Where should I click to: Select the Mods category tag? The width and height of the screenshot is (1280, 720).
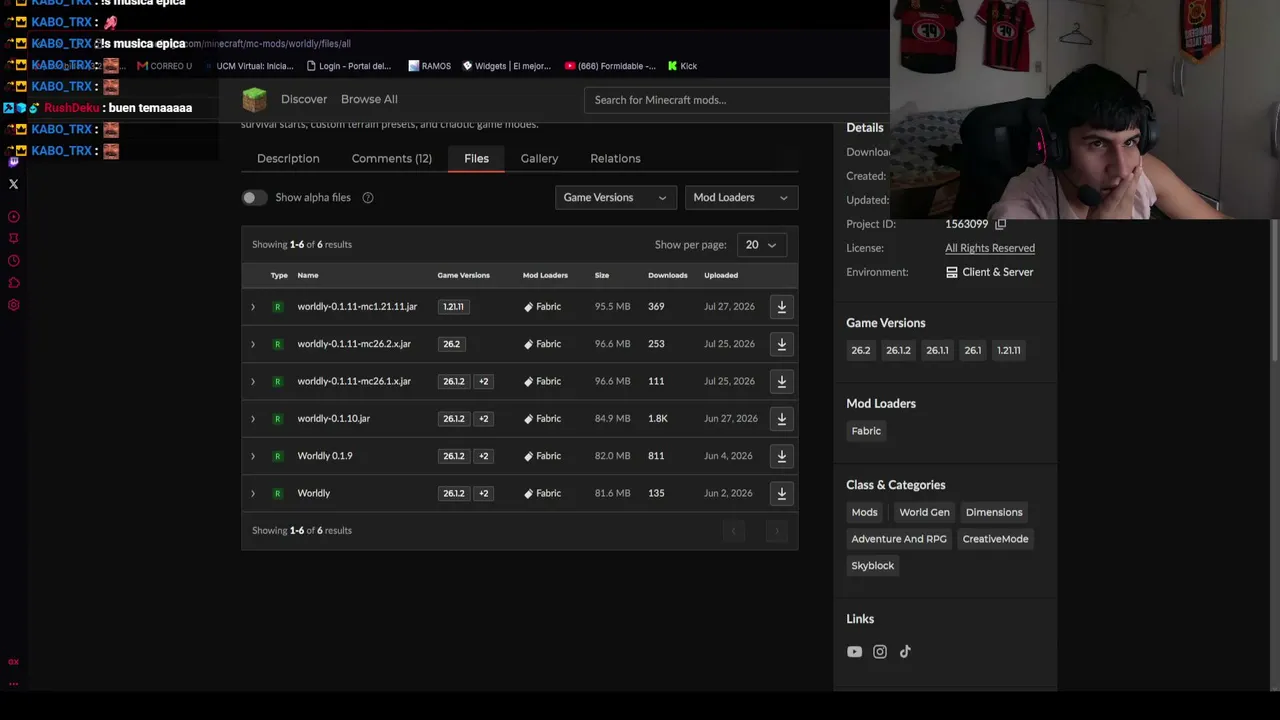[864, 512]
